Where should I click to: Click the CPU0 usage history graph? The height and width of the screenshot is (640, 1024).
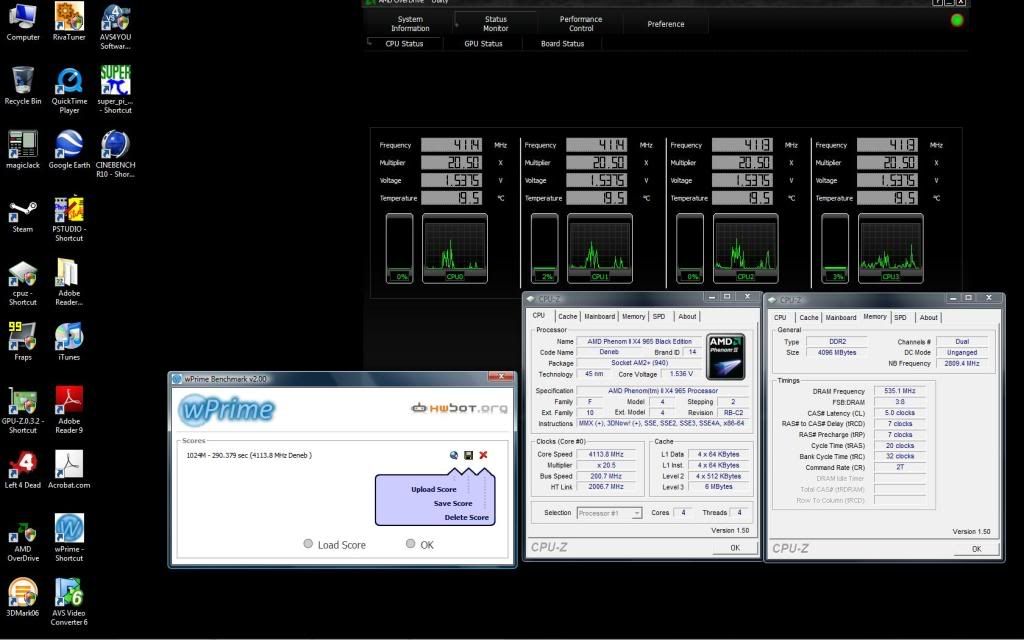455,248
